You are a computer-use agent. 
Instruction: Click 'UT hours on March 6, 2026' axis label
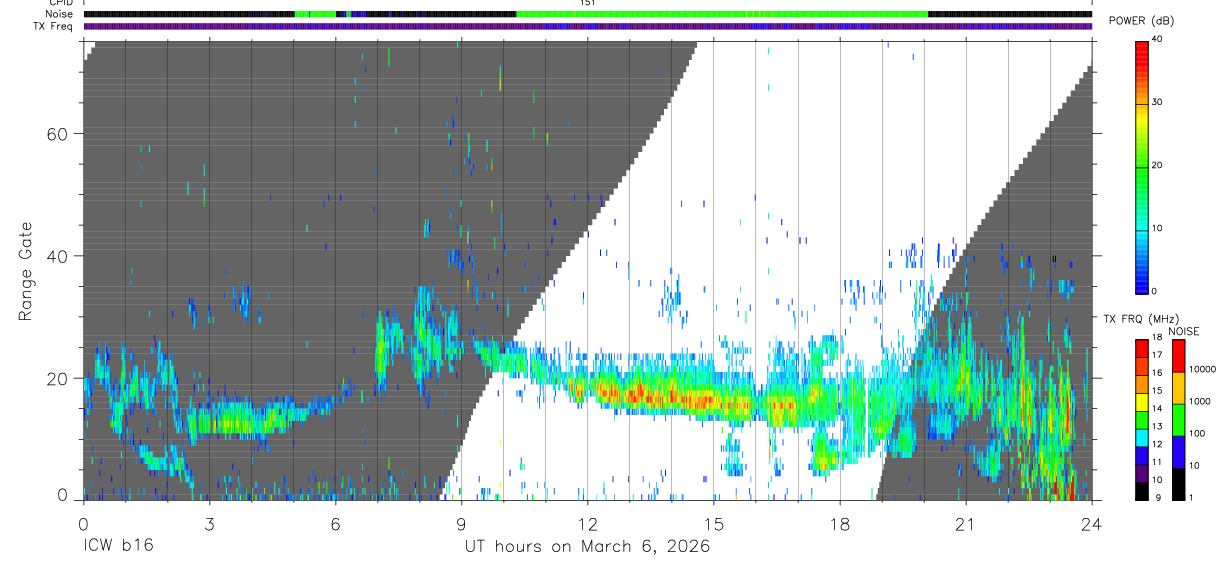point(587,547)
